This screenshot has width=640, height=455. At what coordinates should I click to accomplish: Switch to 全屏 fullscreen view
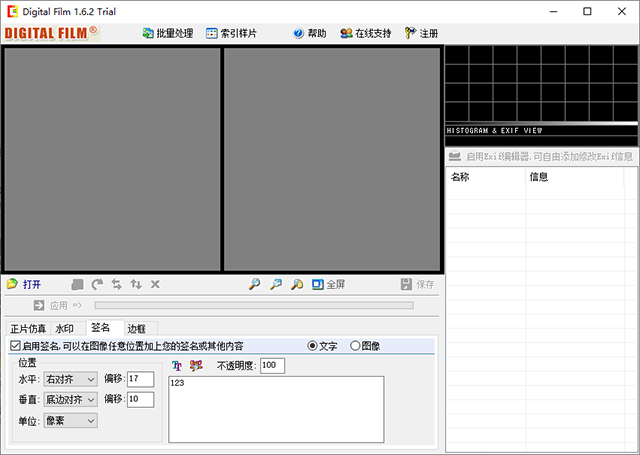pos(328,284)
